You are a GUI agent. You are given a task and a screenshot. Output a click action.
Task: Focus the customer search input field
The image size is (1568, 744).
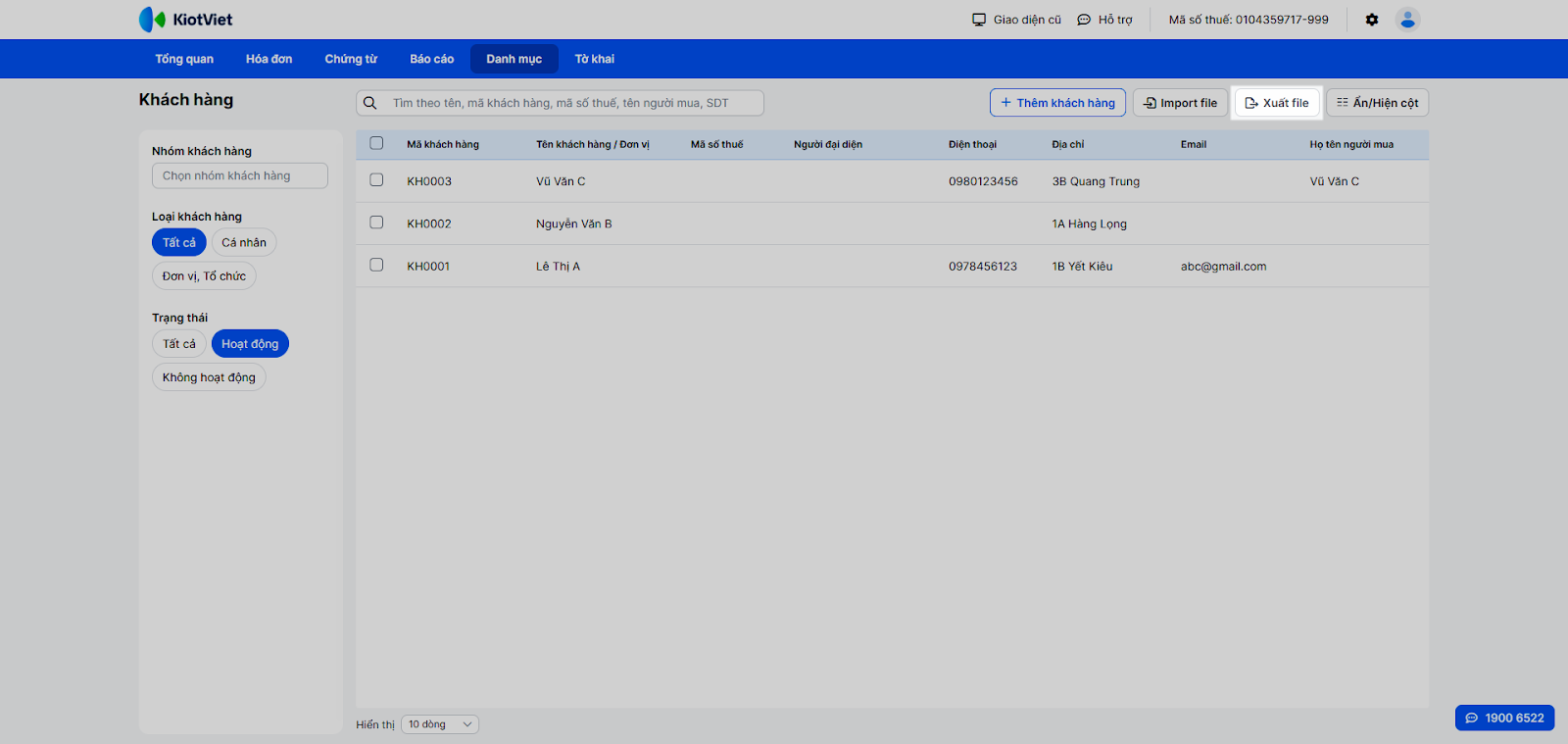tap(560, 103)
